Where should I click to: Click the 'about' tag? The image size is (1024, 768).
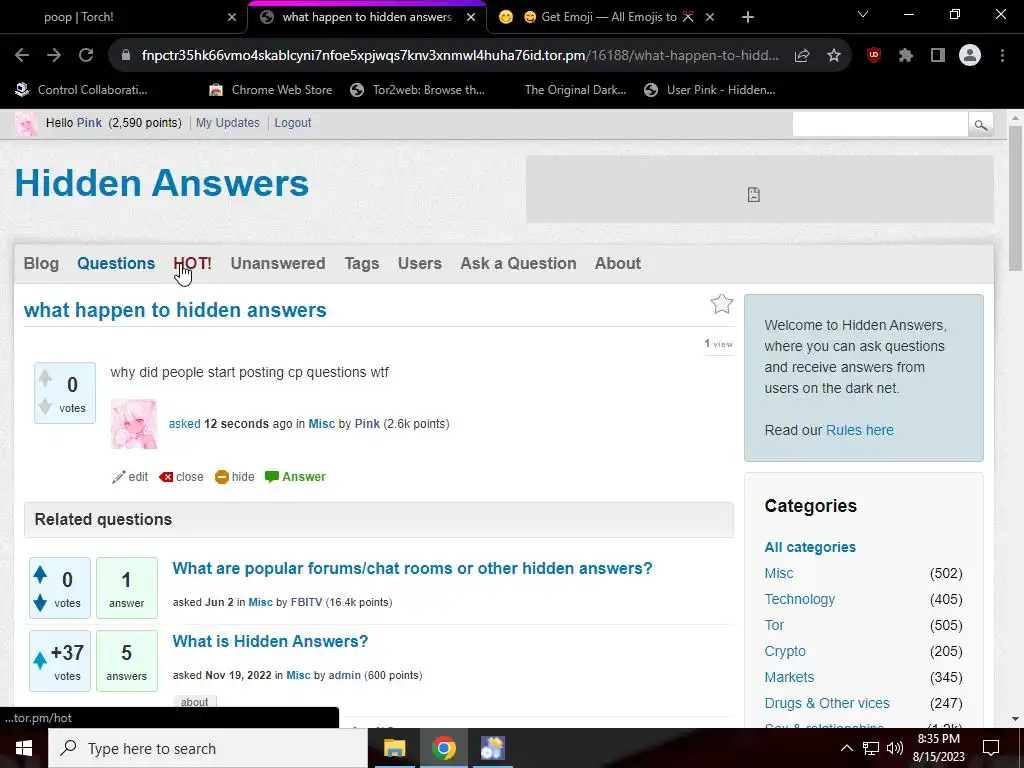click(x=195, y=702)
